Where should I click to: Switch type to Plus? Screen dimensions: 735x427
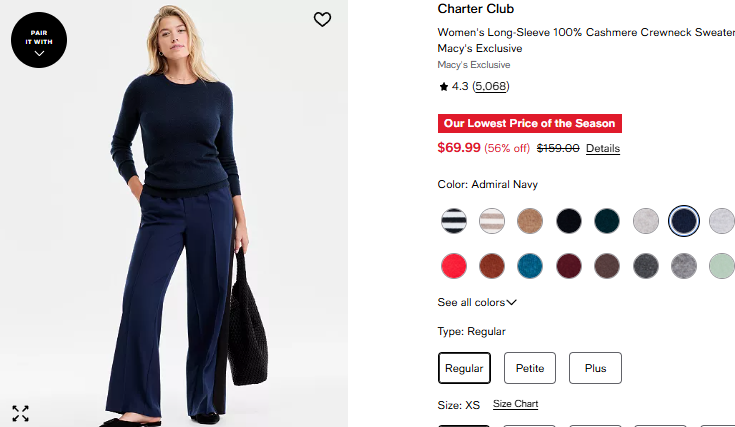(x=595, y=368)
